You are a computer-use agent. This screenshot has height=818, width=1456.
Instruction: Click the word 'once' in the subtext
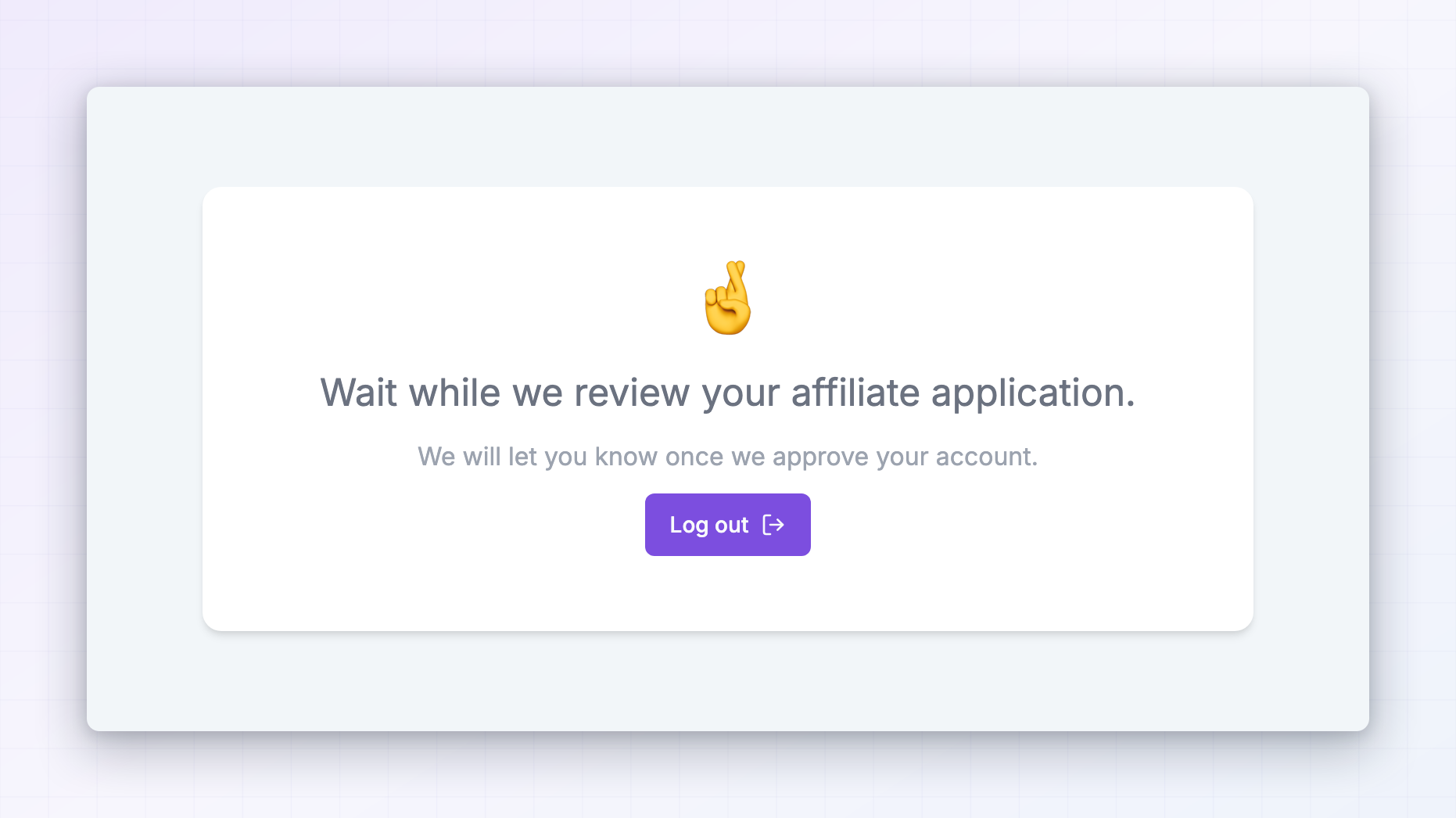[x=694, y=457]
